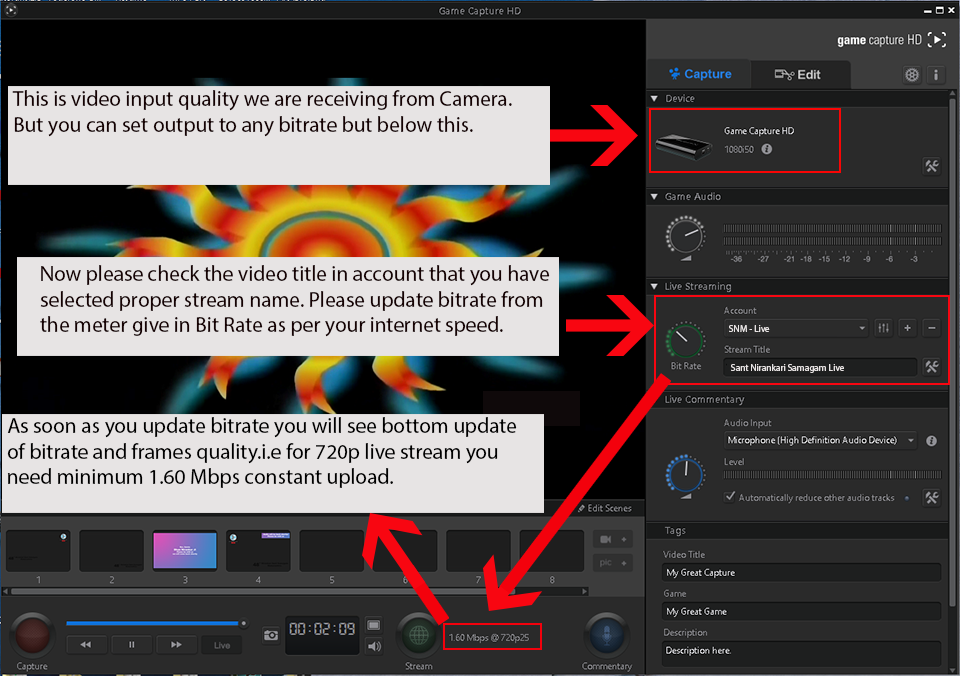Select scene thumbnail 2

111,550
